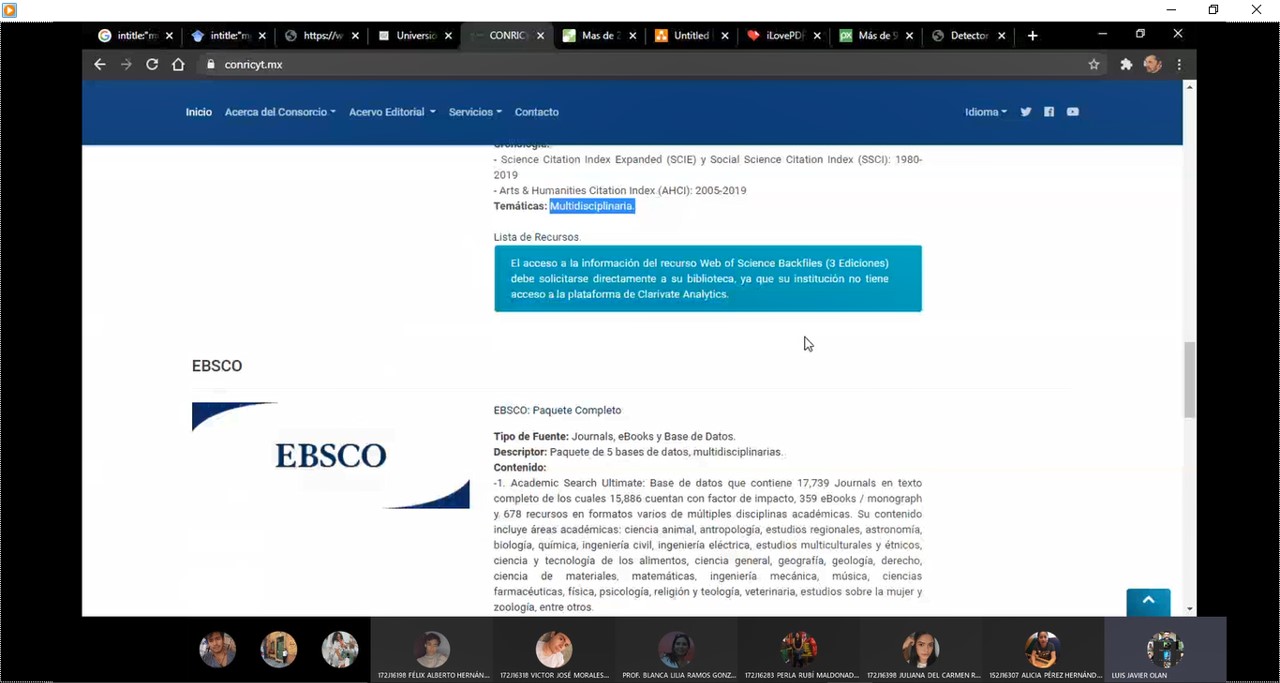Click the 'Contenido:' label
This screenshot has width=1280, height=683.
[520, 467]
